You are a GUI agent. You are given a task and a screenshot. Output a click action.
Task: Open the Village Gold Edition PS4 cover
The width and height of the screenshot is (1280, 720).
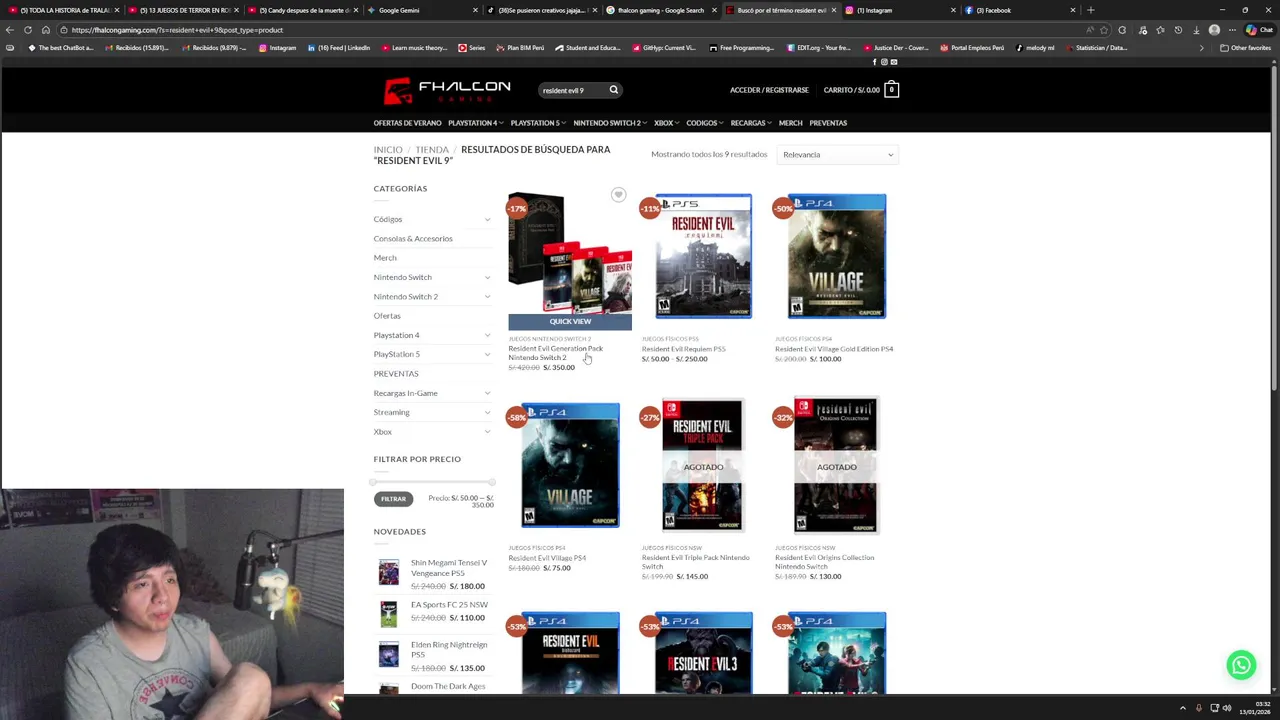(x=836, y=257)
